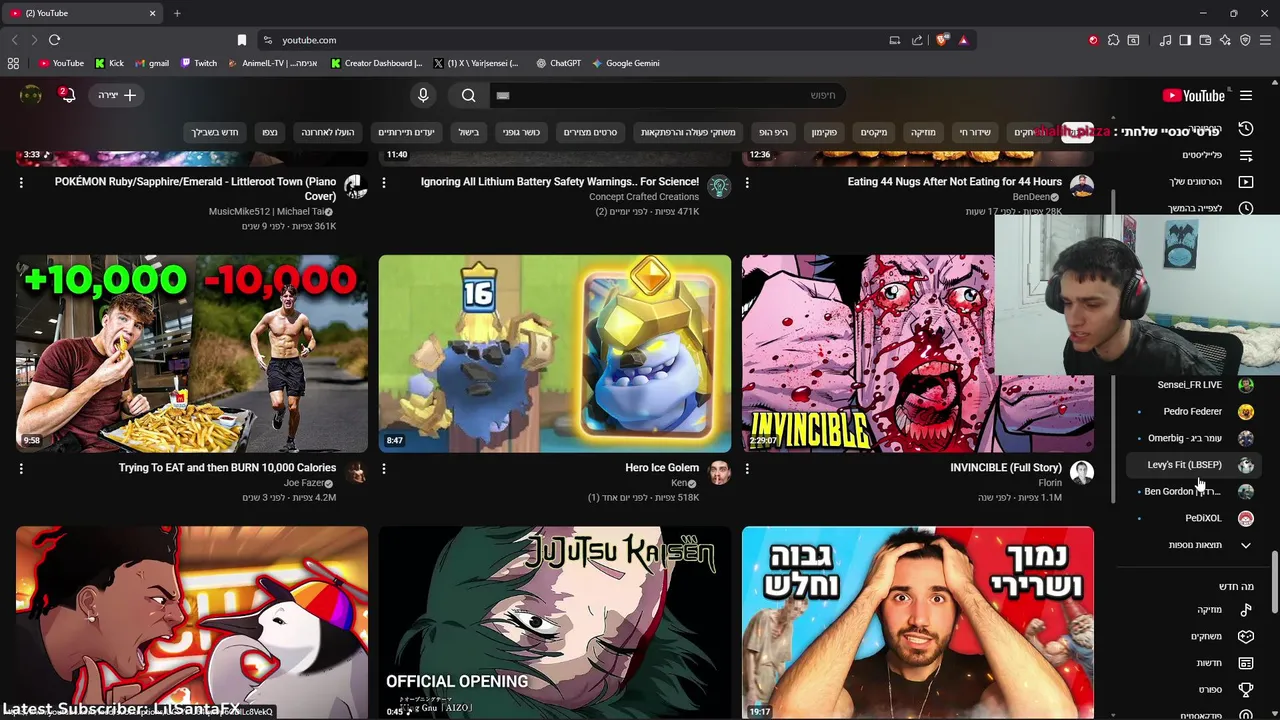Open a new browser tab
Screen dimensions: 1280x720
177,13
